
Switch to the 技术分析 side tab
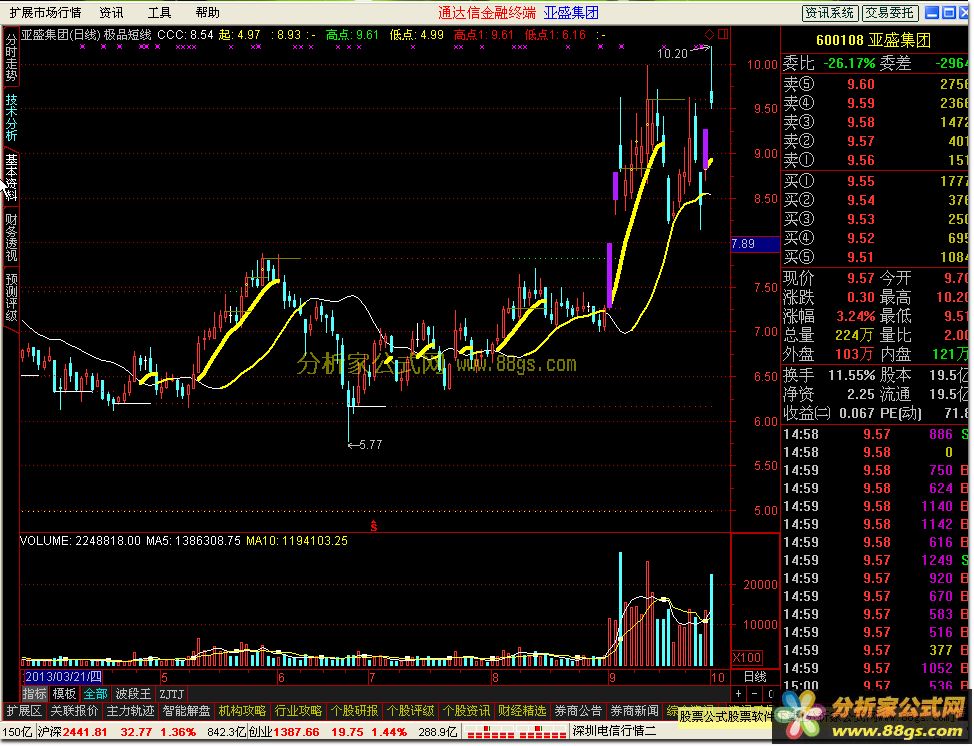11,117
